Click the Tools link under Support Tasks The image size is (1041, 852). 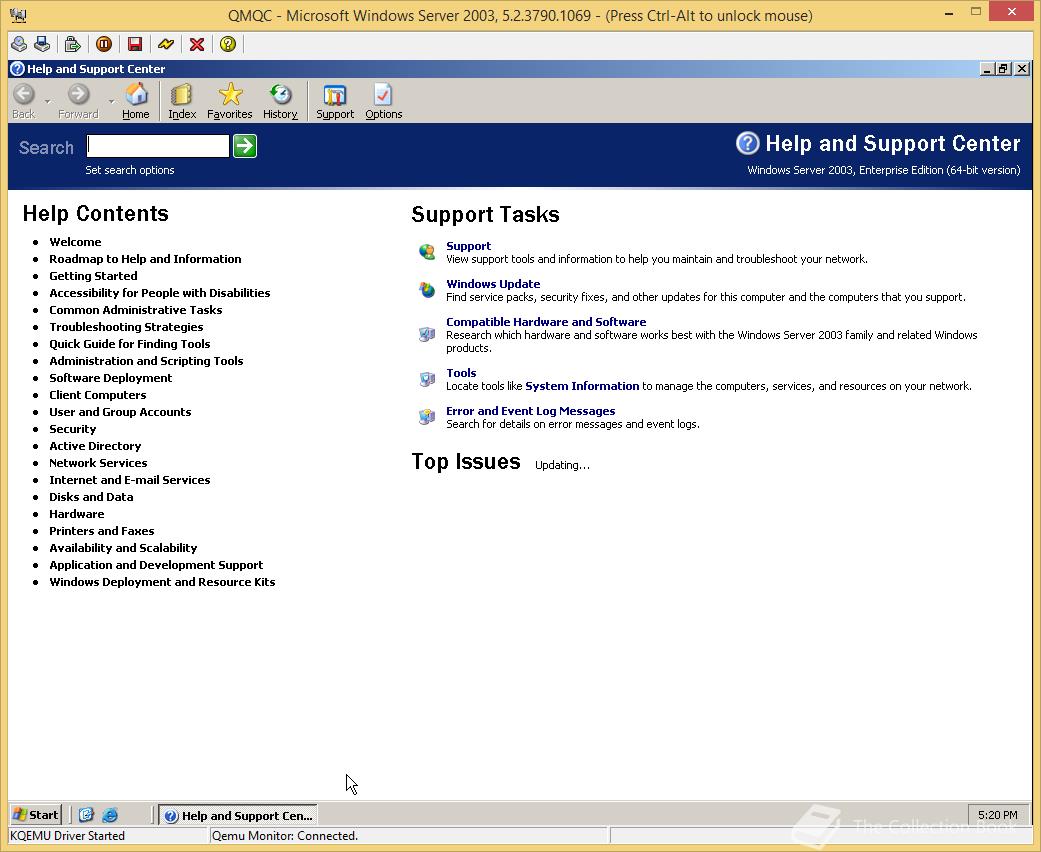(461, 373)
